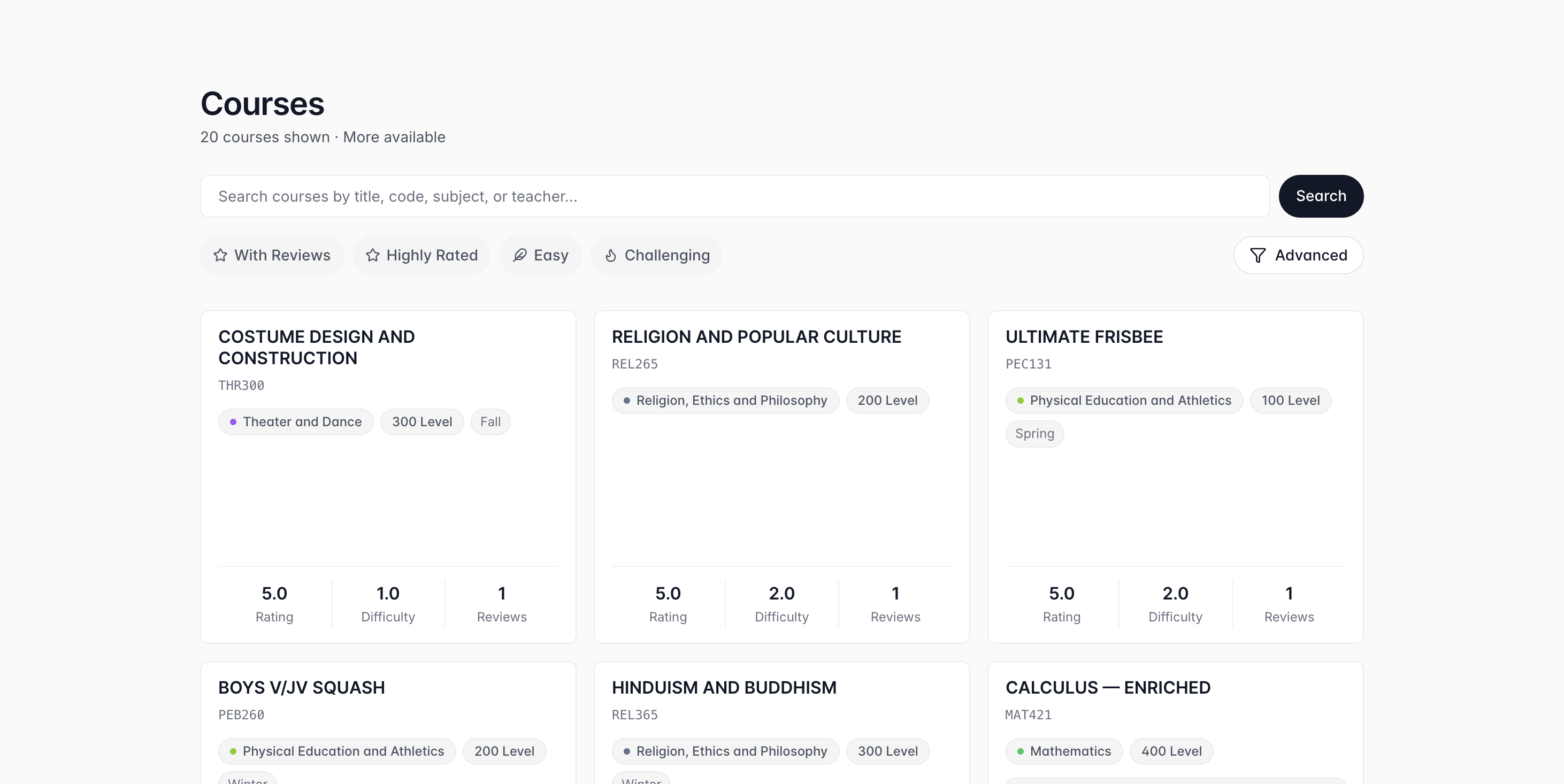1564x784 pixels.
Task: Click the green dot on Physical Education tag
Action: (1021, 401)
